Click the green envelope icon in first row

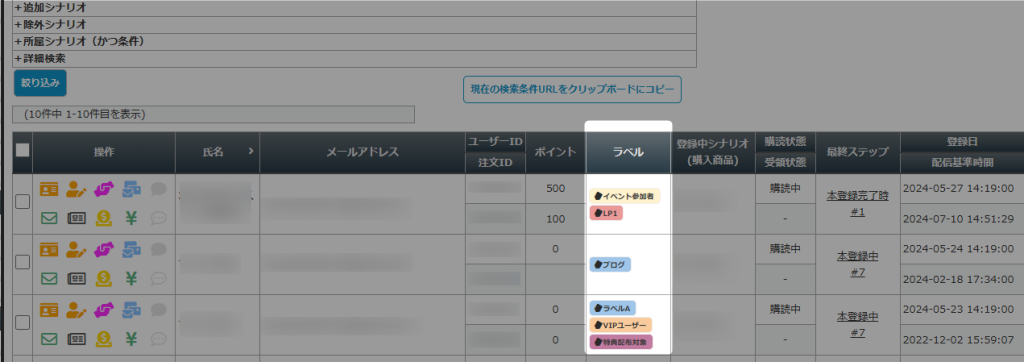(x=49, y=219)
